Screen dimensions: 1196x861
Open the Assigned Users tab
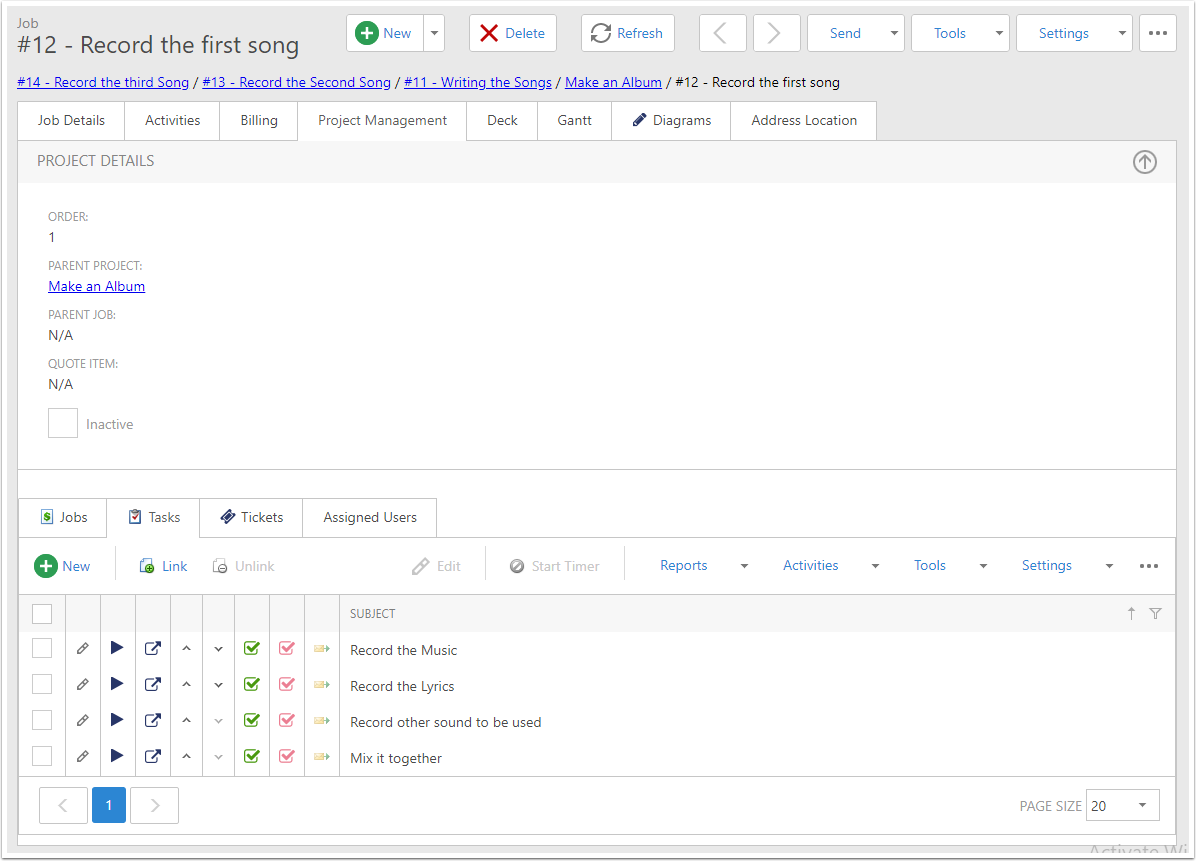click(x=369, y=517)
